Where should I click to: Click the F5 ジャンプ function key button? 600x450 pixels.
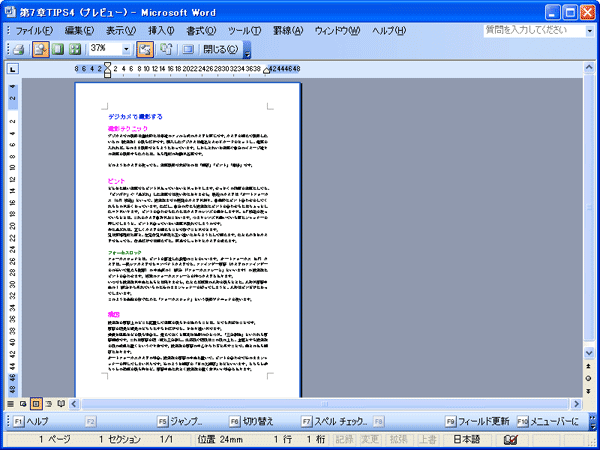179,422
